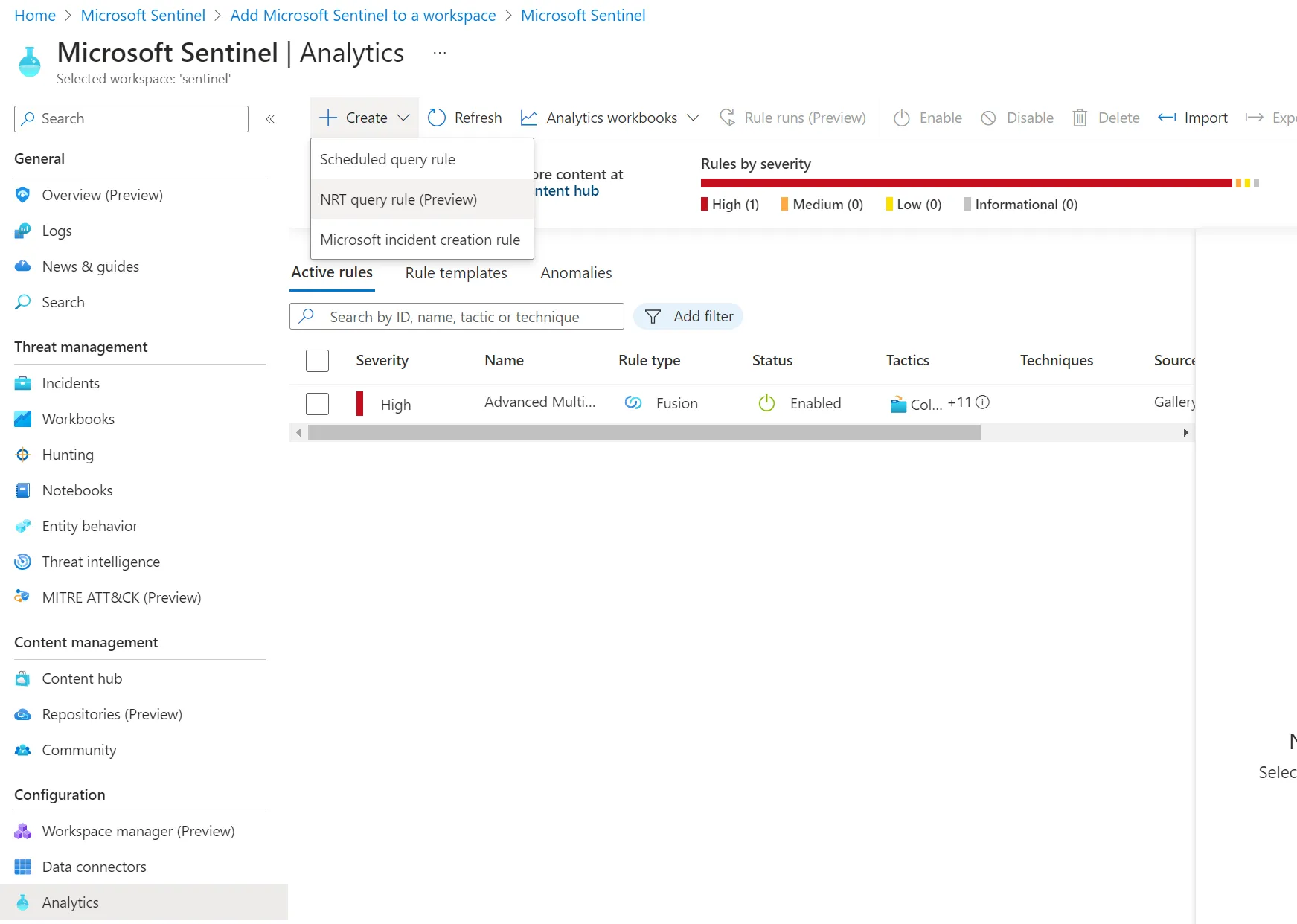This screenshot has width=1297, height=924.
Task: Click the Hunting crosshair icon
Action: [x=23, y=455]
